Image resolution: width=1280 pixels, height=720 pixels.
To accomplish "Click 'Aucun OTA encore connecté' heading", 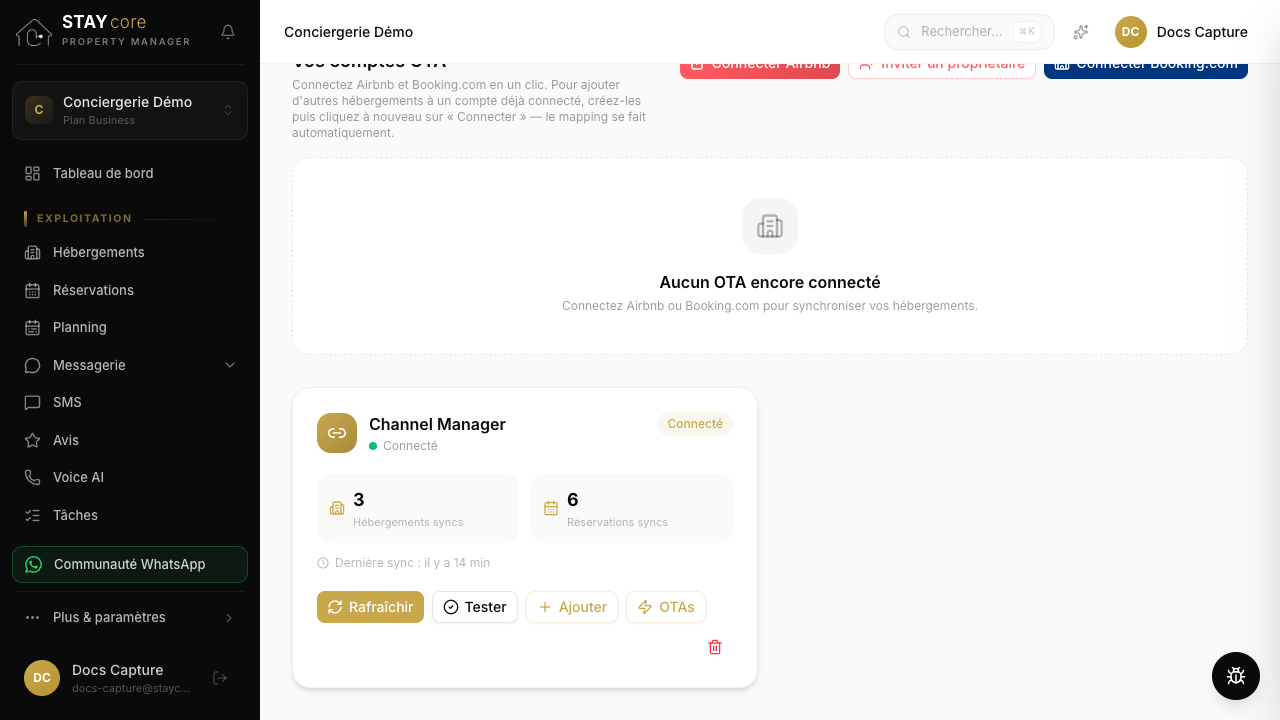I will (x=770, y=283).
